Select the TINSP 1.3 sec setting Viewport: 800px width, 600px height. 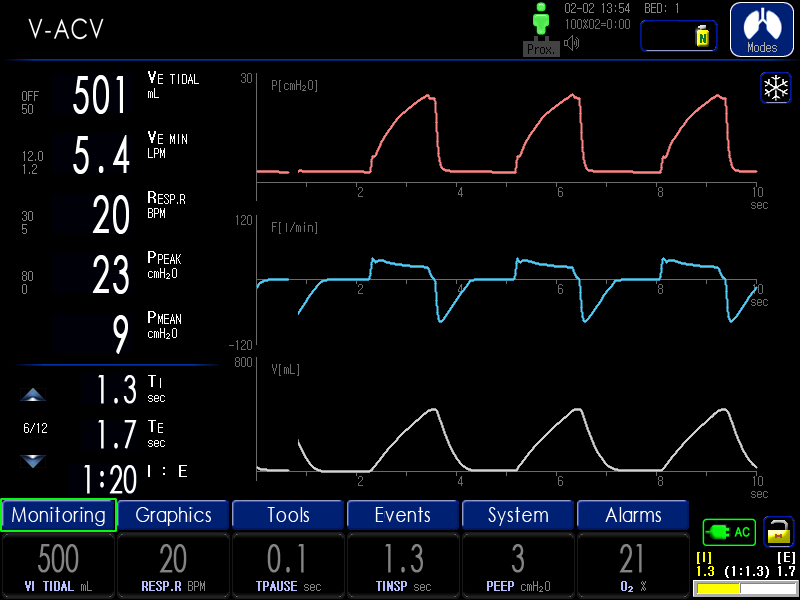pyautogui.click(x=403, y=566)
